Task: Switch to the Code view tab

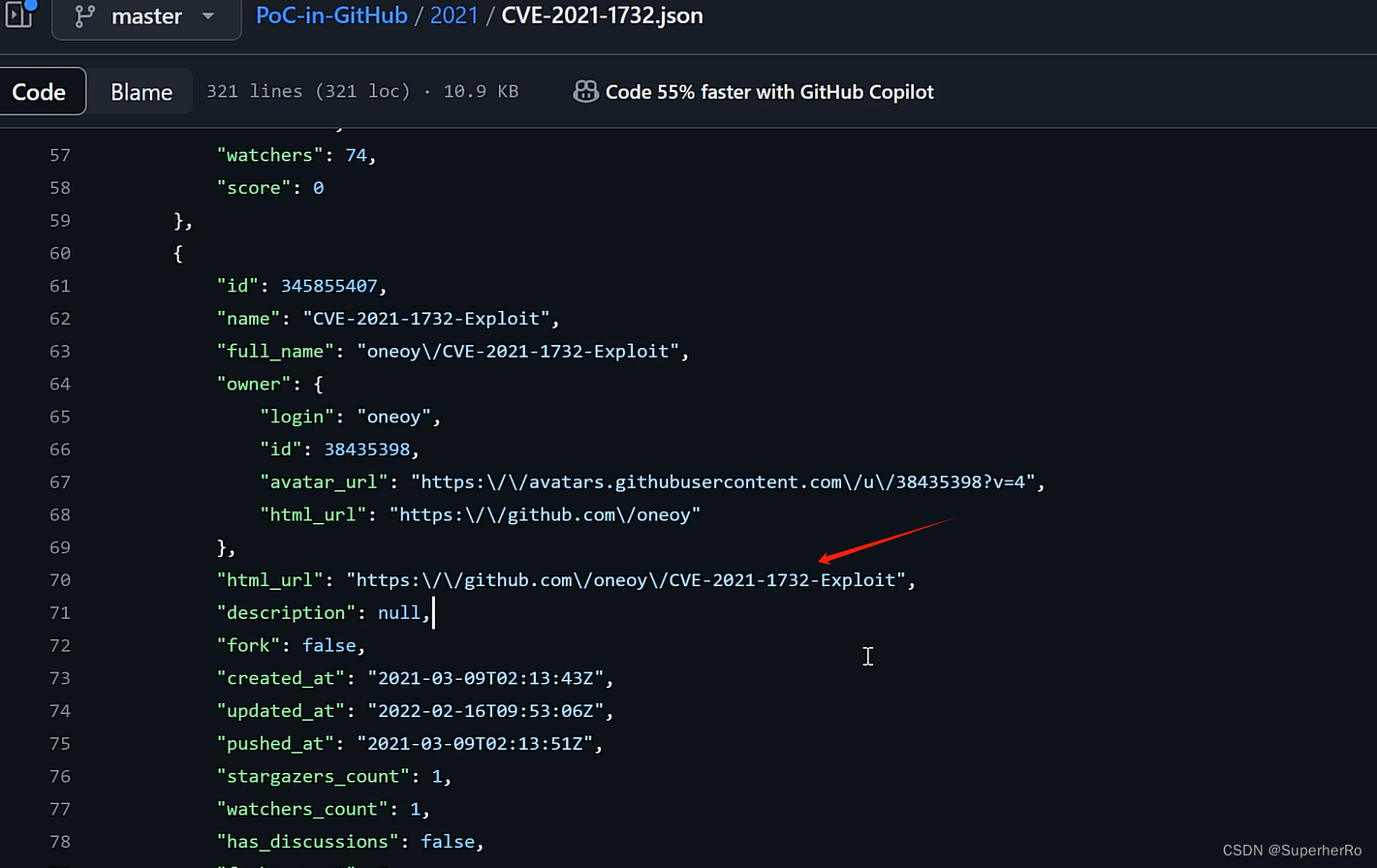Action: 40,92
